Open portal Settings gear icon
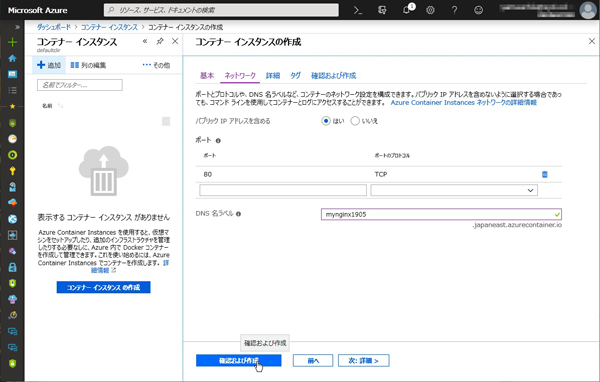The height and width of the screenshot is (382, 600). pyautogui.click(x=430, y=10)
